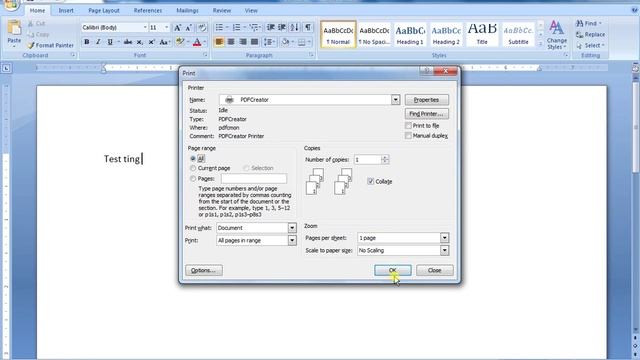This screenshot has height=360, width=640.
Task: Click the Decrease Indent icon
Action: point(270,27)
